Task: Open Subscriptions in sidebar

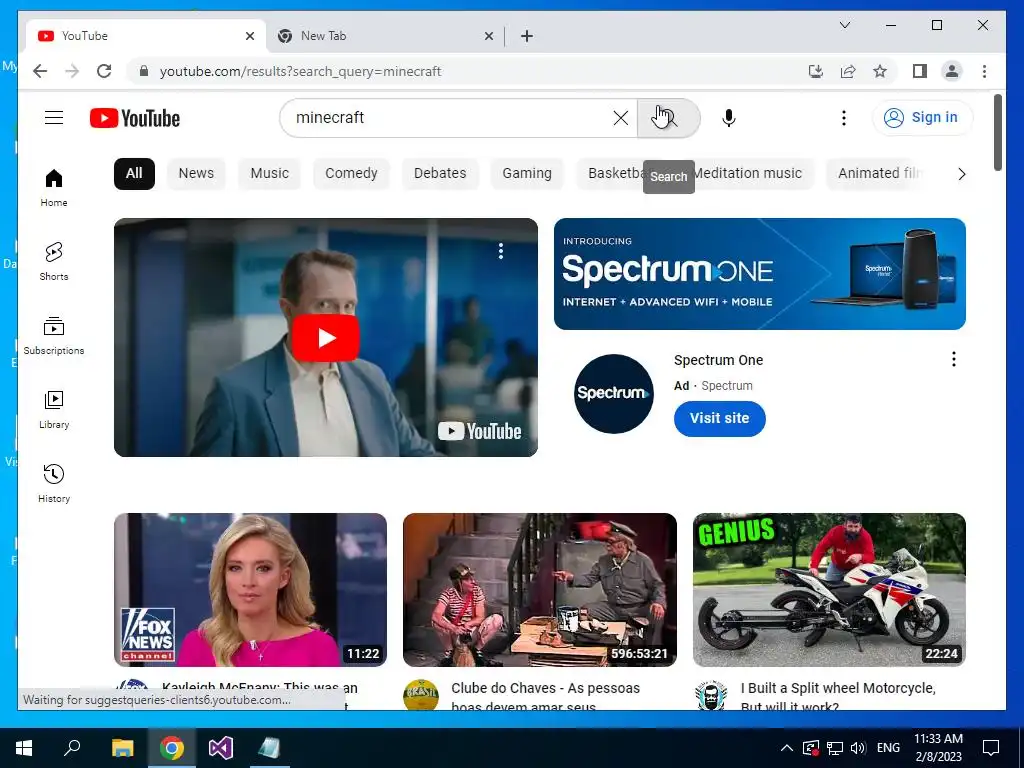Action: (x=54, y=336)
